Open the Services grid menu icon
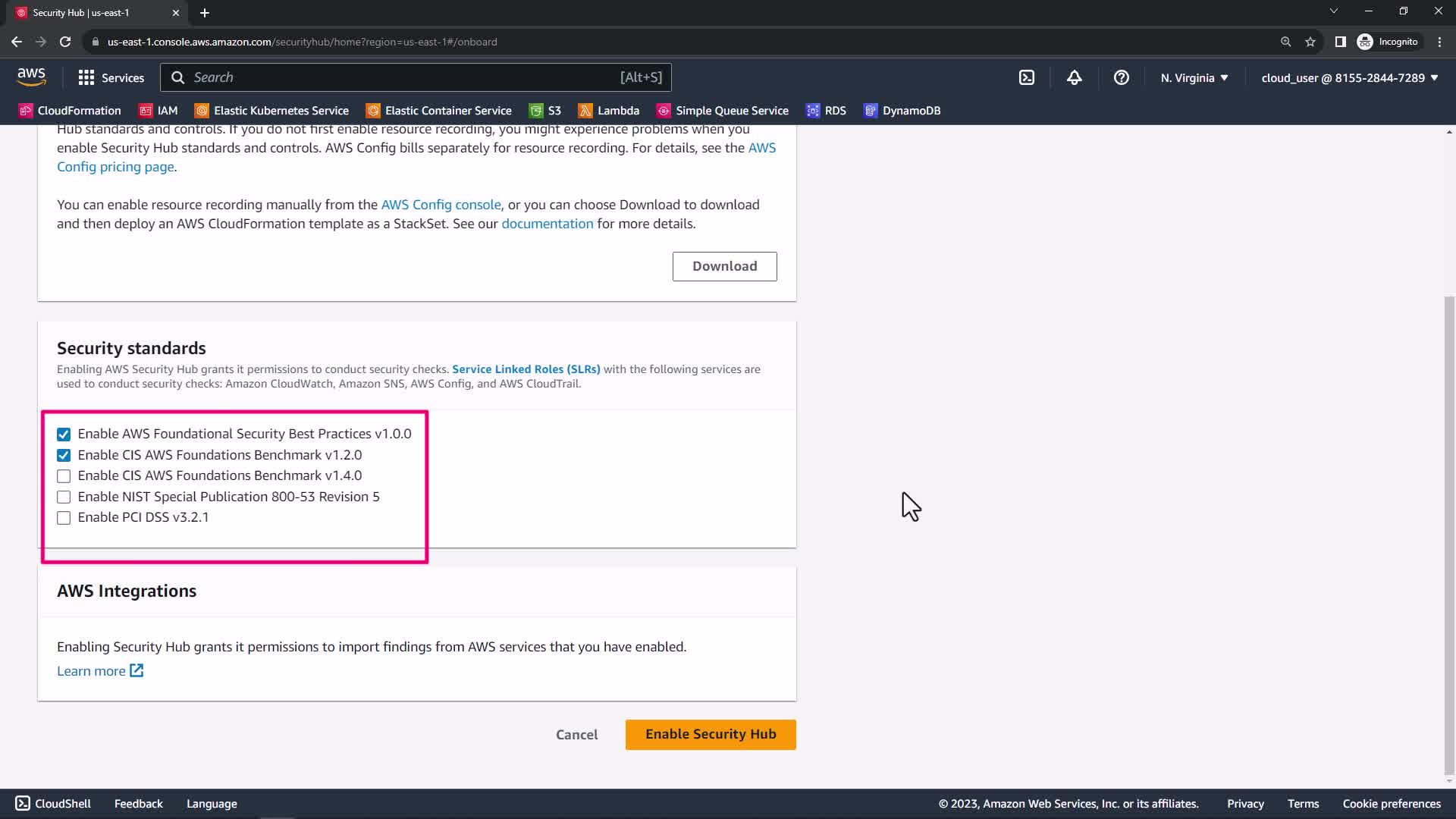Viewport: 1456px width, 819px height. (x=86, y=77)
